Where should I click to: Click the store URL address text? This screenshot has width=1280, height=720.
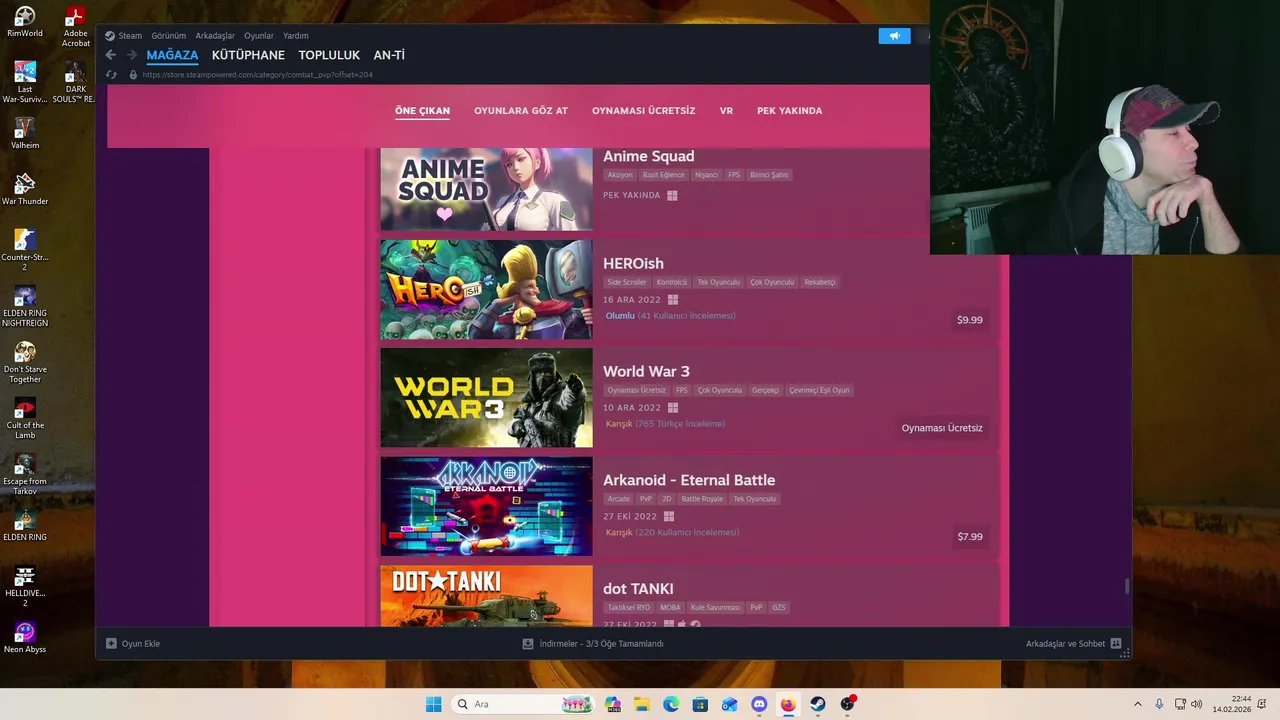click(x=257, y=75)
